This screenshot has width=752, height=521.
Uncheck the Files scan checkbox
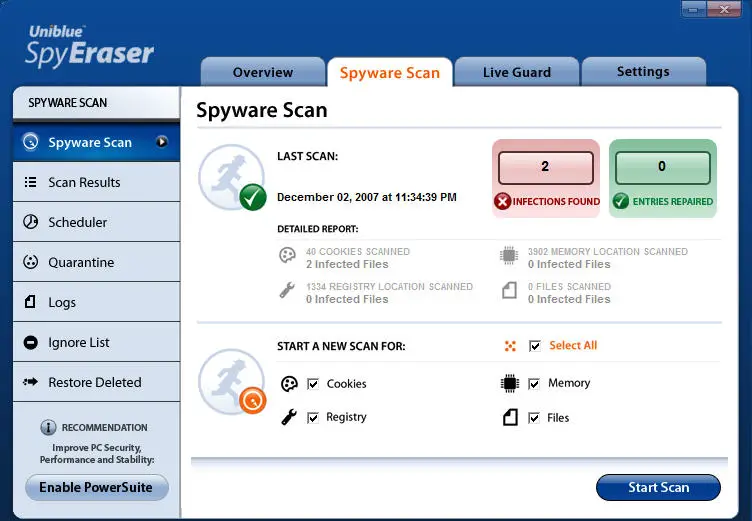534,418
